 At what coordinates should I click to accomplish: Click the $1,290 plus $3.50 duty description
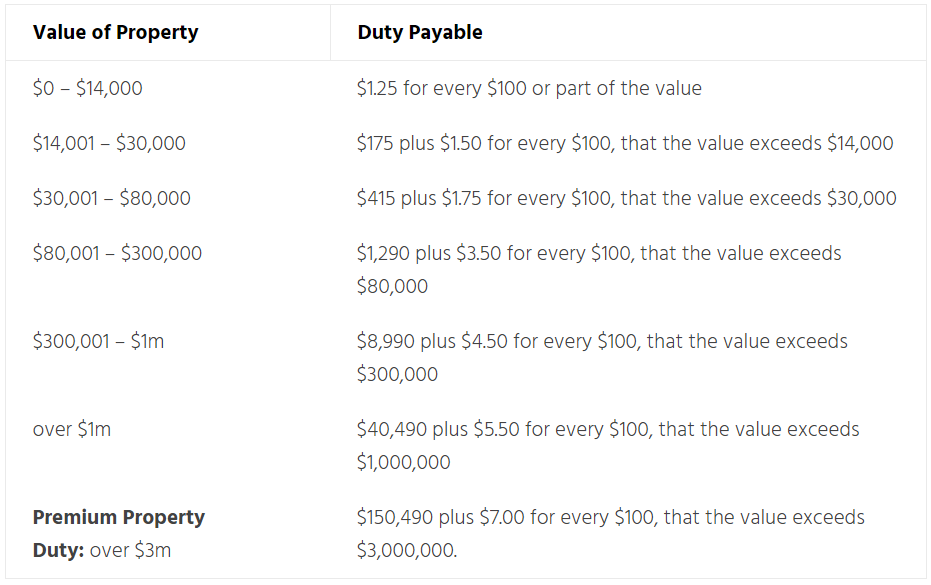(599, 270)
